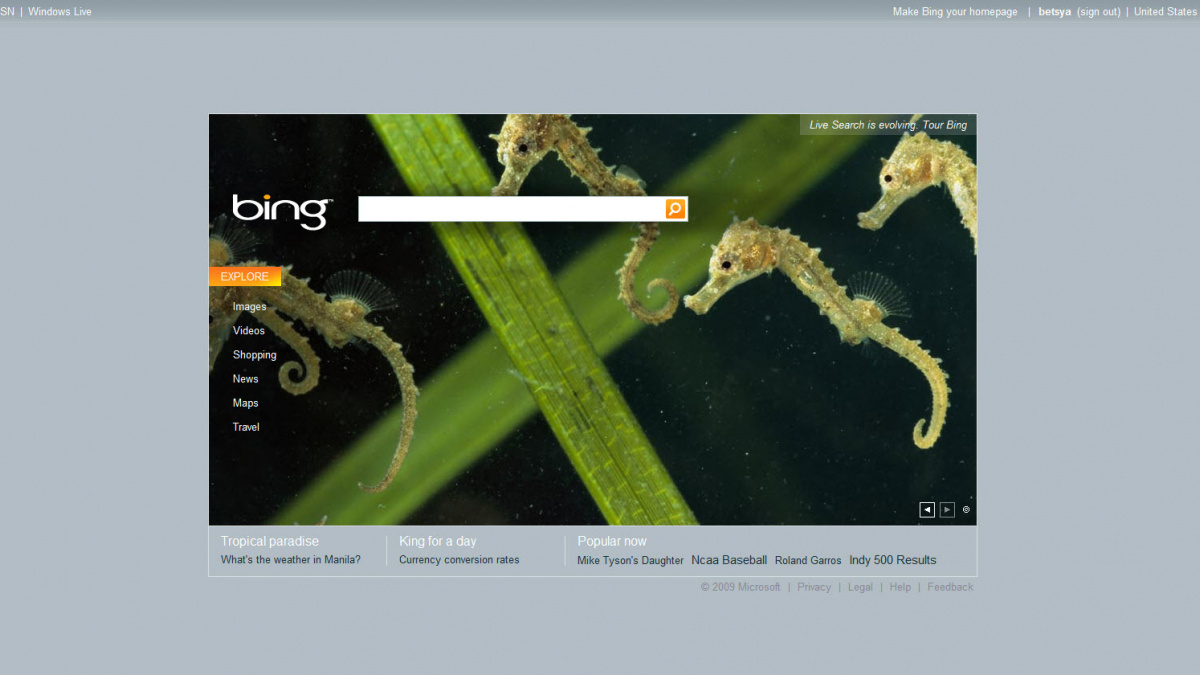Click the orange magnifier search button
1200x675 pixels.
(x=675, y=209)
